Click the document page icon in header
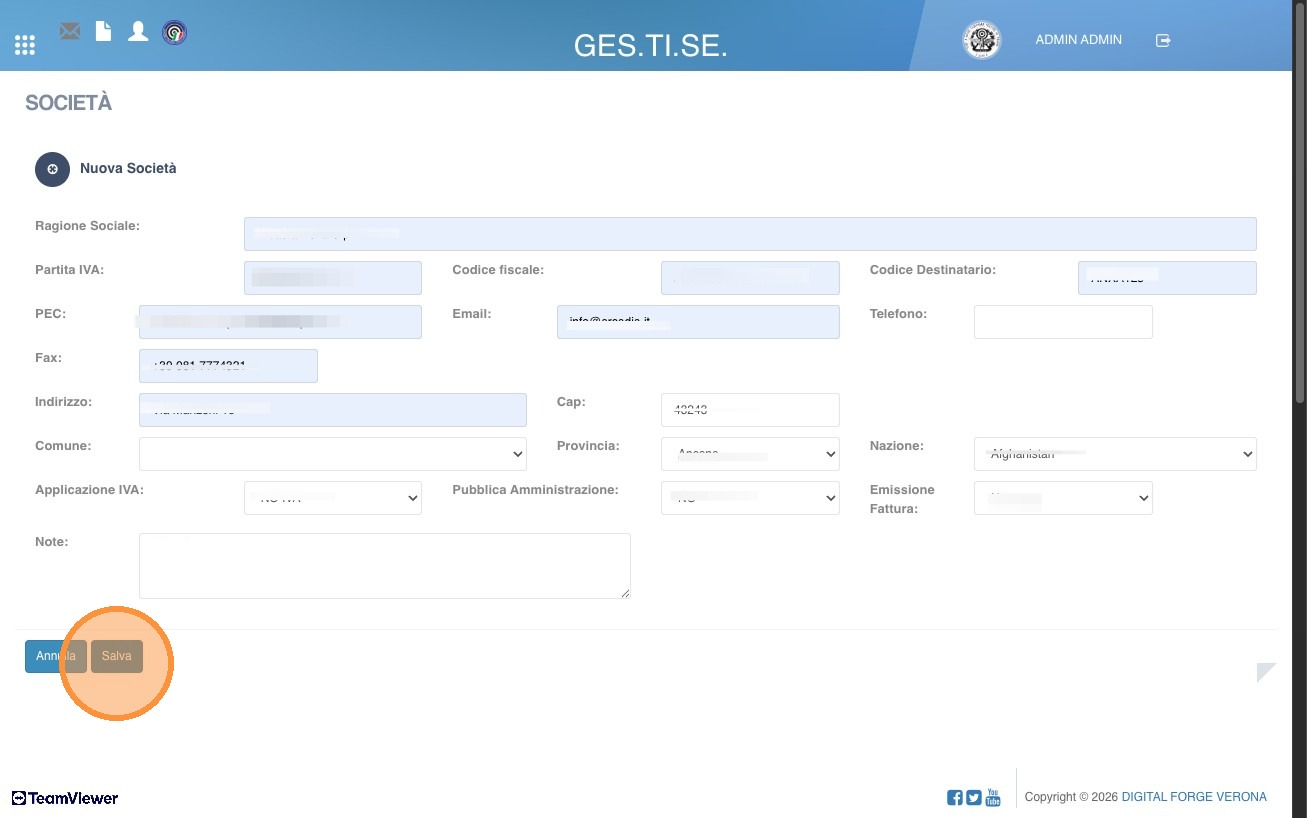Screen dimensions: 1307x818 [103, 31]
